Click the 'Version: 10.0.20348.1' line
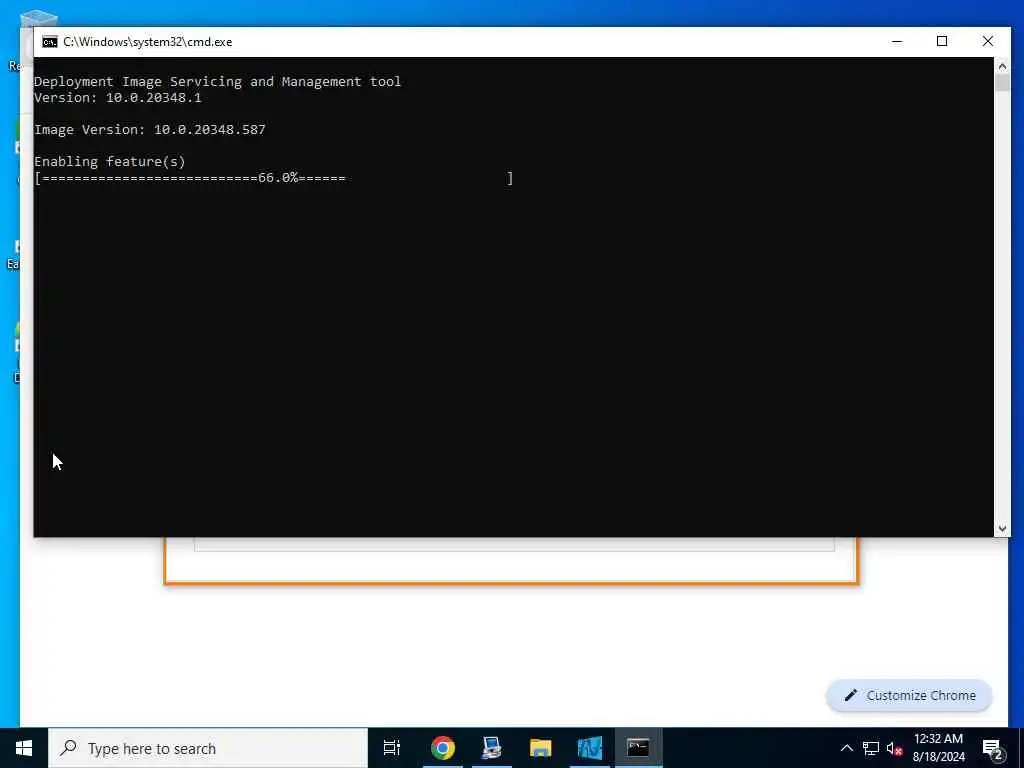Image resolution: width=1024 pixels, height=768 pixels. click(x=118, y=97)
